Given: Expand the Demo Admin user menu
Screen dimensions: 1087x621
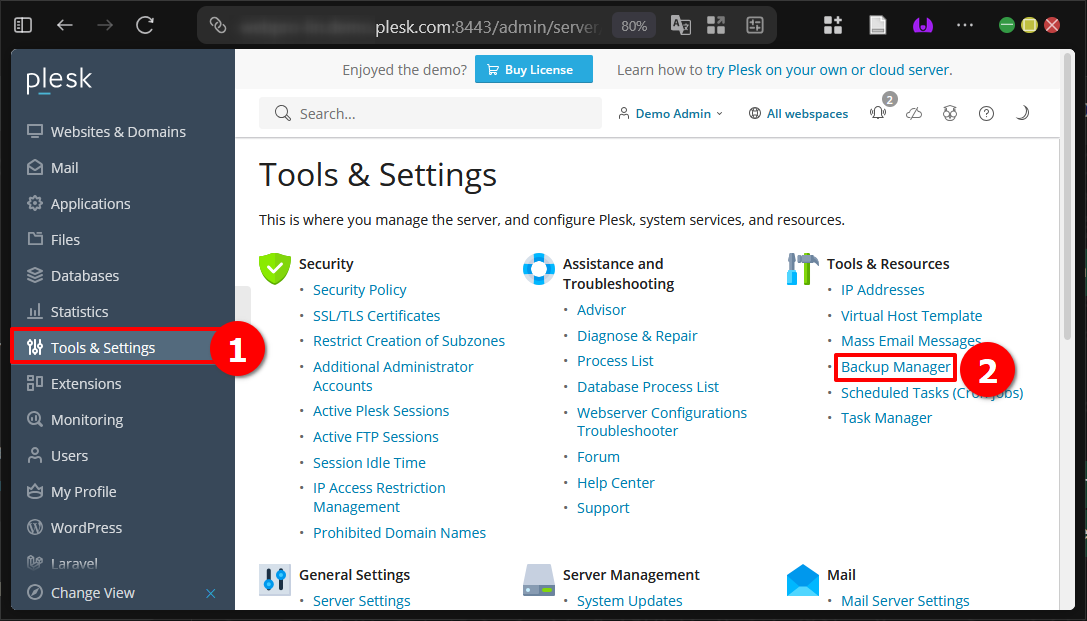Looking at the screenshot, I should (x=671, y=113).
